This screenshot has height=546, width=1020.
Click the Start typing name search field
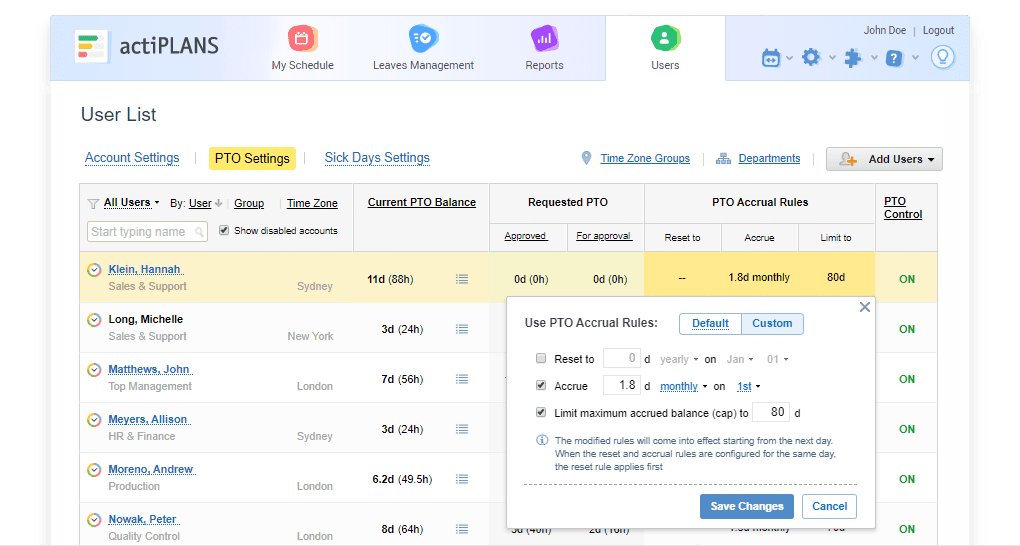click(147, 232)
